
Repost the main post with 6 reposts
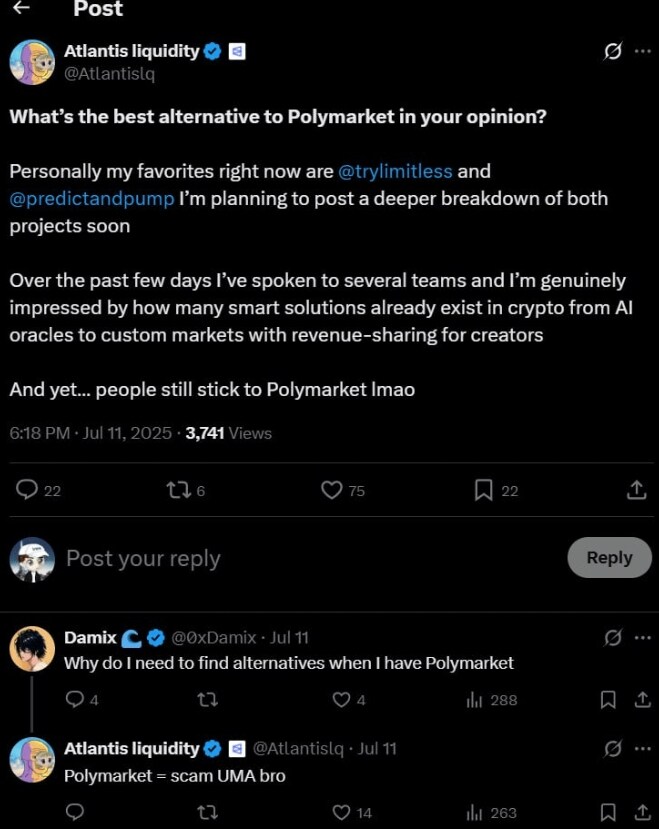point(174,490)
